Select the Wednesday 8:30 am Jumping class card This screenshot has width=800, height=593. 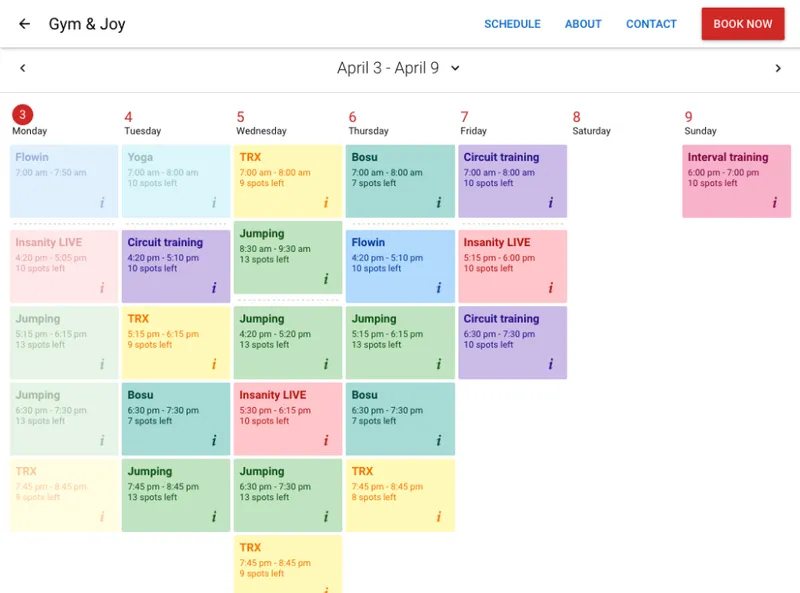288,257
